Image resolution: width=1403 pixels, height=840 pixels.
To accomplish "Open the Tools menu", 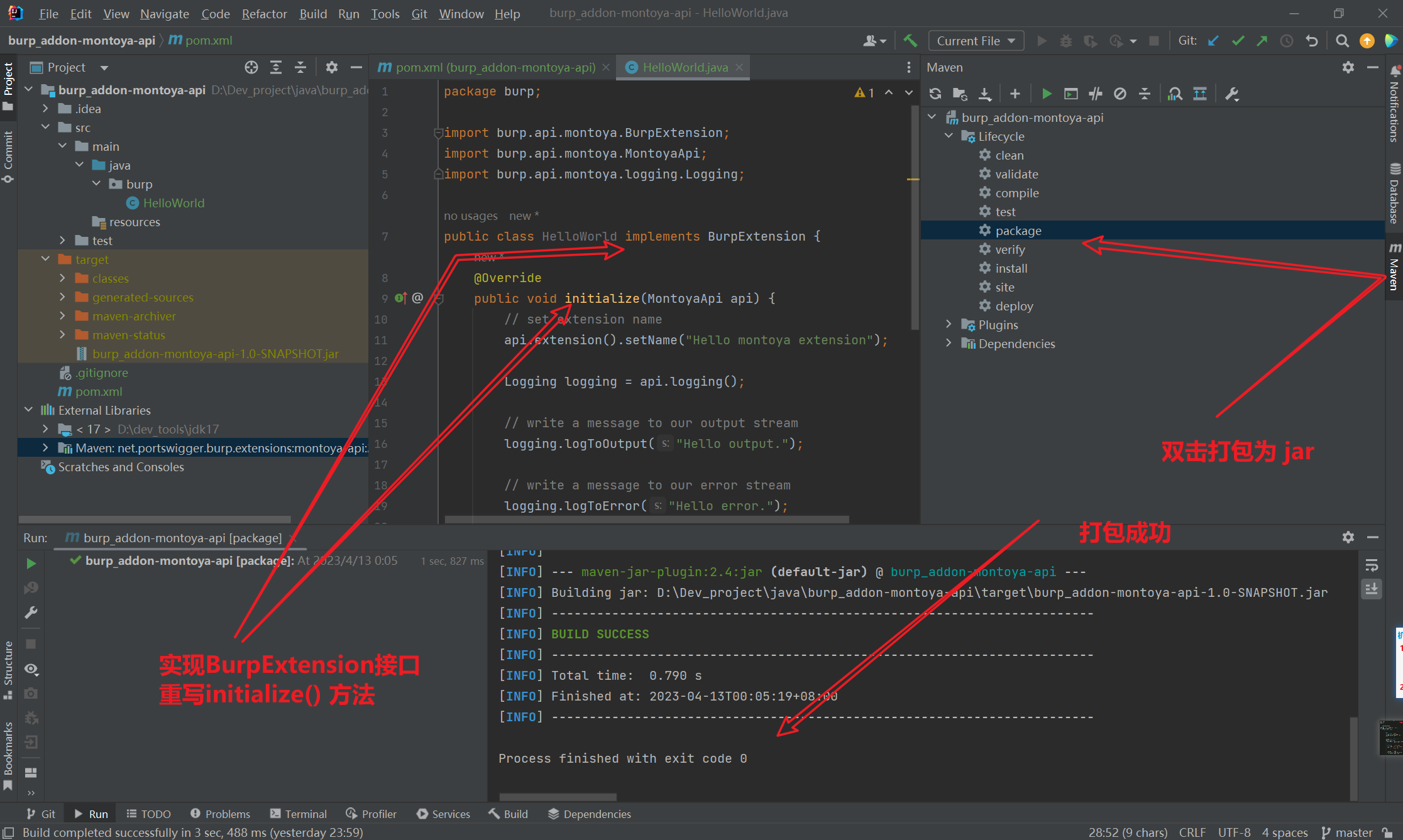I will 385,13.
